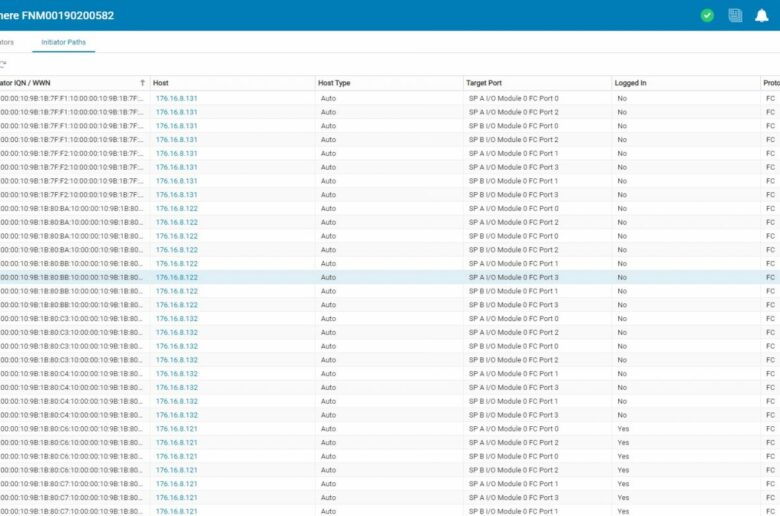Select 'SP B I/O Module 0 FC Port 1' for host 176.16.8.132
Image resolution: width=780 pixels, height=516 pixels.
tap(513, 402)
